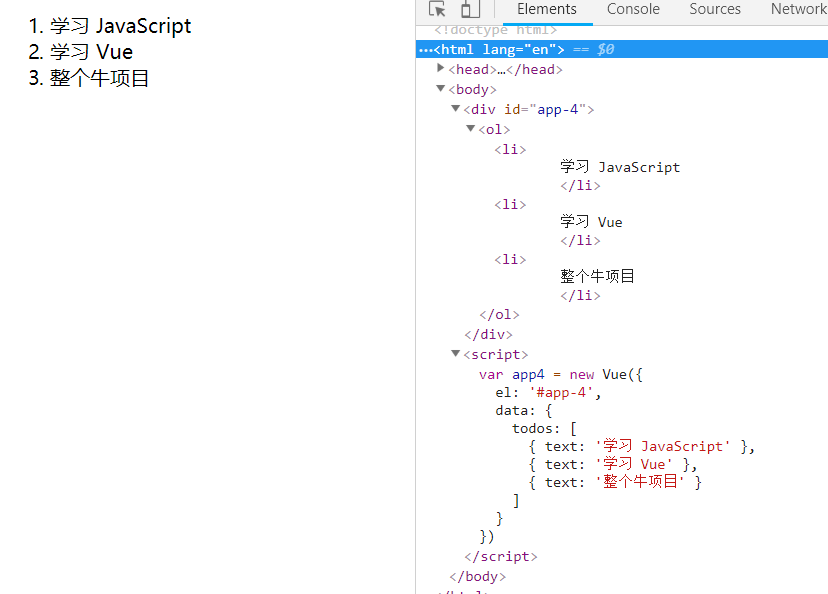Select the first li opening tag in DOM tree

(510, 149)
